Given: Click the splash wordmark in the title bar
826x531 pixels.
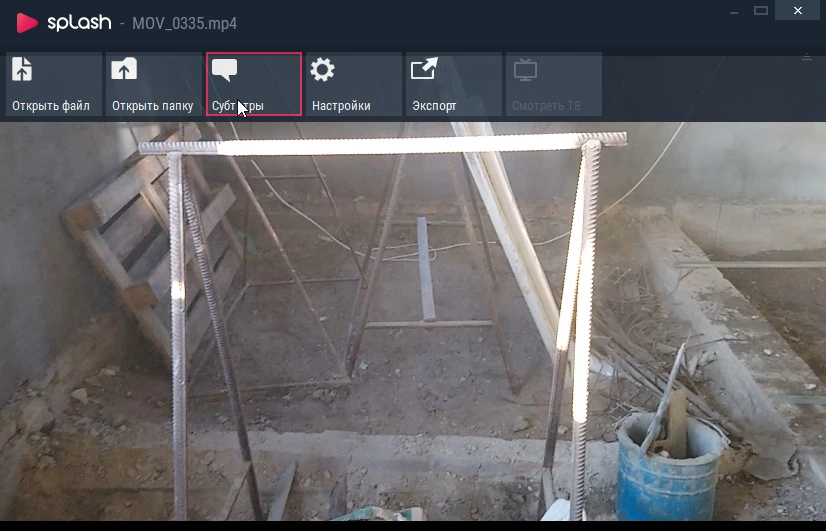Looking at the screenshot, I should pos(80,23).
